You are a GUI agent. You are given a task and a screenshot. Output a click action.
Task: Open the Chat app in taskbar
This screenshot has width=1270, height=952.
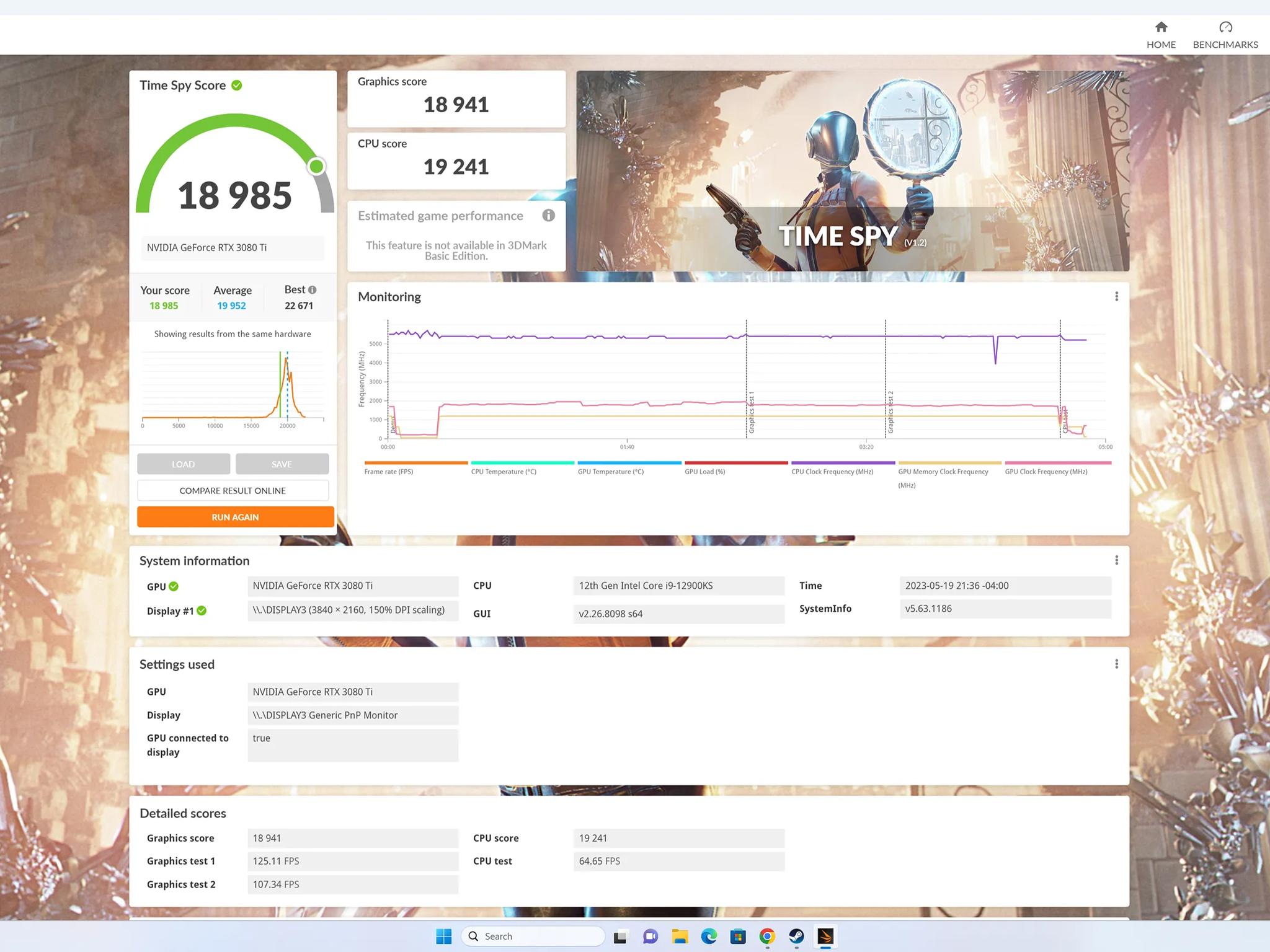point(650,936)
